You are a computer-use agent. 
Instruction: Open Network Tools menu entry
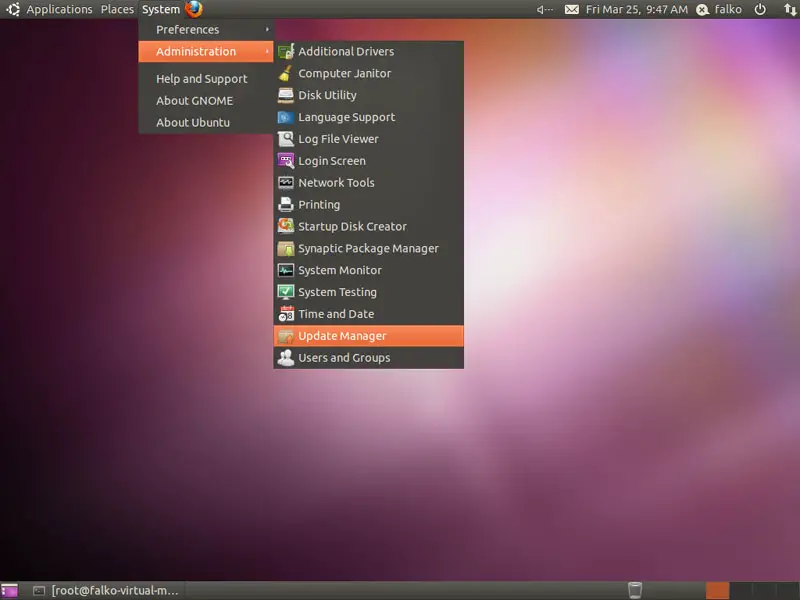pyautogui.click(x=369, y=183)
